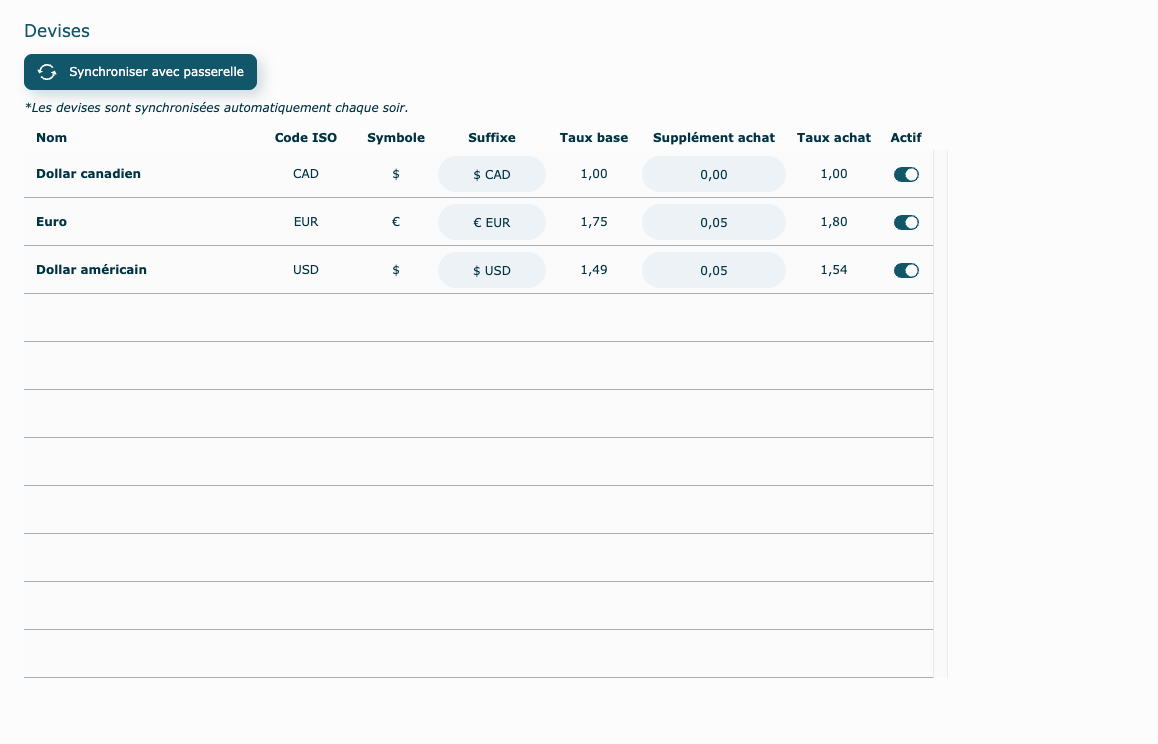Click the Taux base column header
Screen dimensions: 1158x744
point(594,138)
